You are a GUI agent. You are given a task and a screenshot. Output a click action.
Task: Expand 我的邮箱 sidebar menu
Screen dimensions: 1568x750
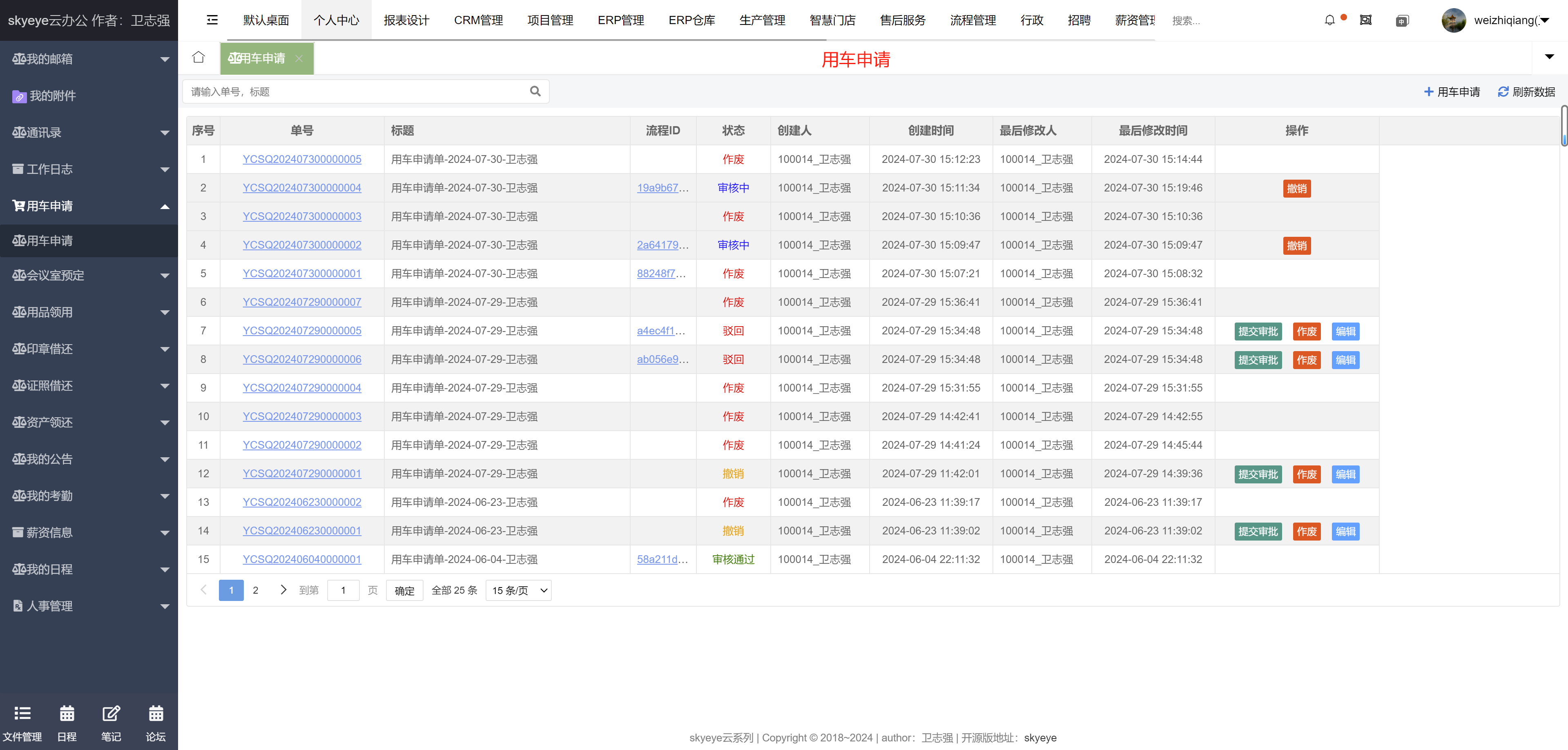click(89, 59)
